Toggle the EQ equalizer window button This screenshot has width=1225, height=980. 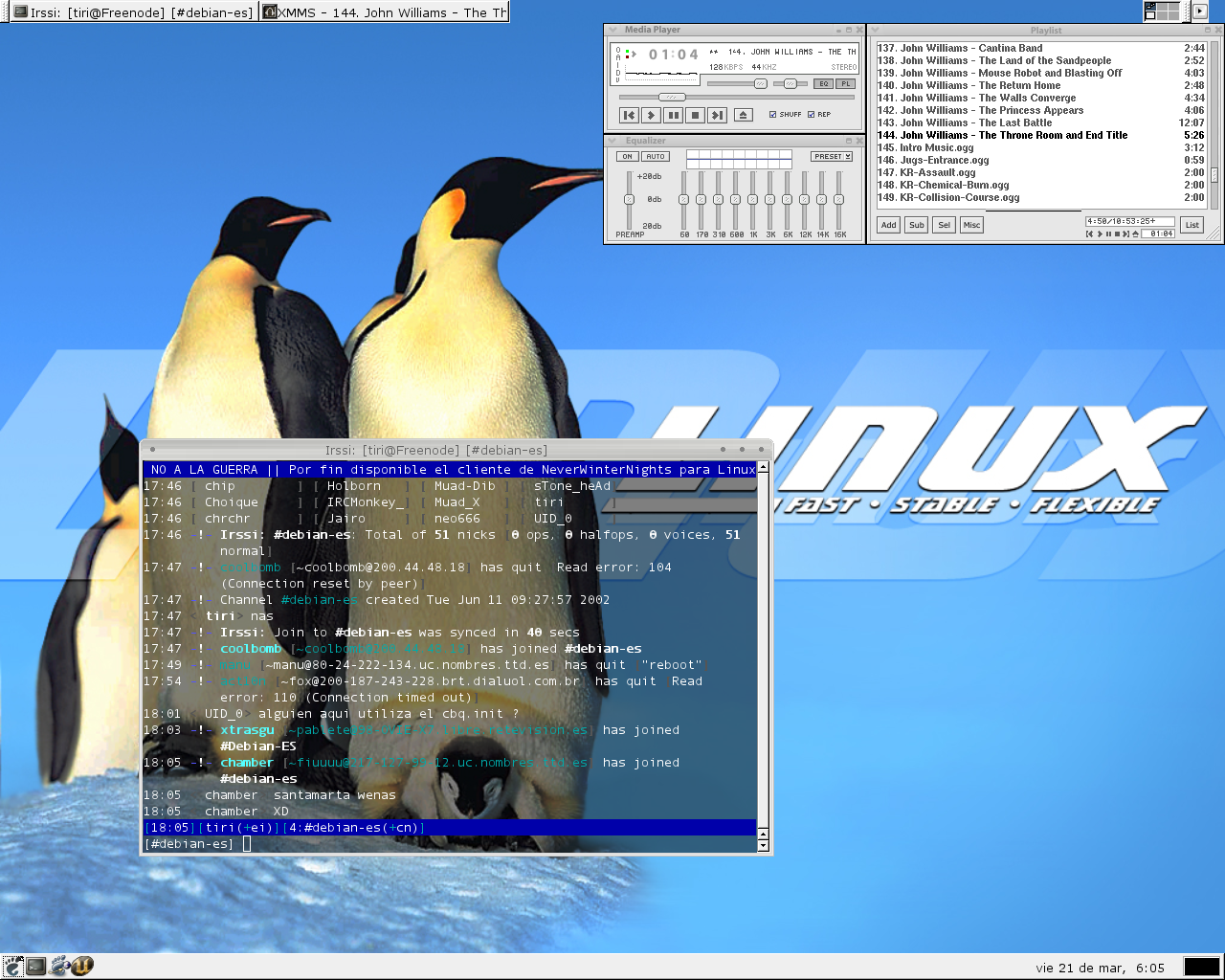[x=823, y=84]
